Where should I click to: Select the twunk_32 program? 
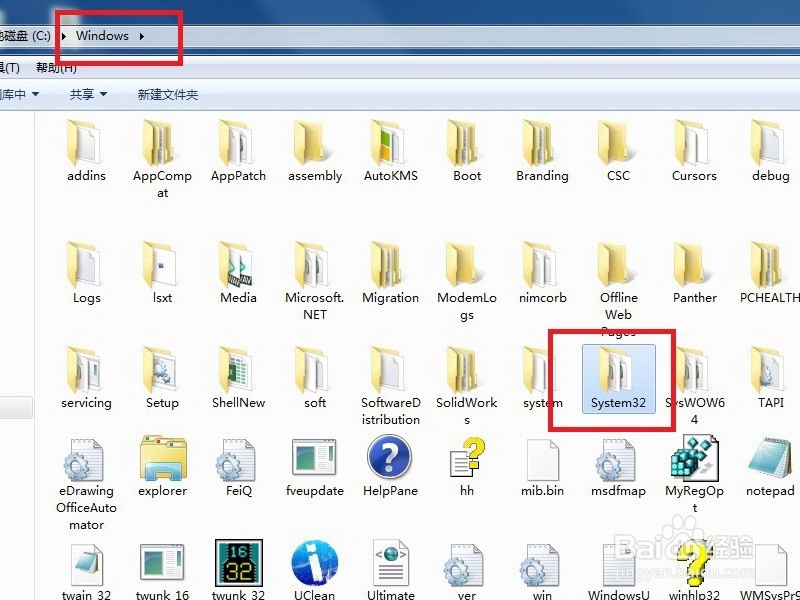[x=238, y=570]
